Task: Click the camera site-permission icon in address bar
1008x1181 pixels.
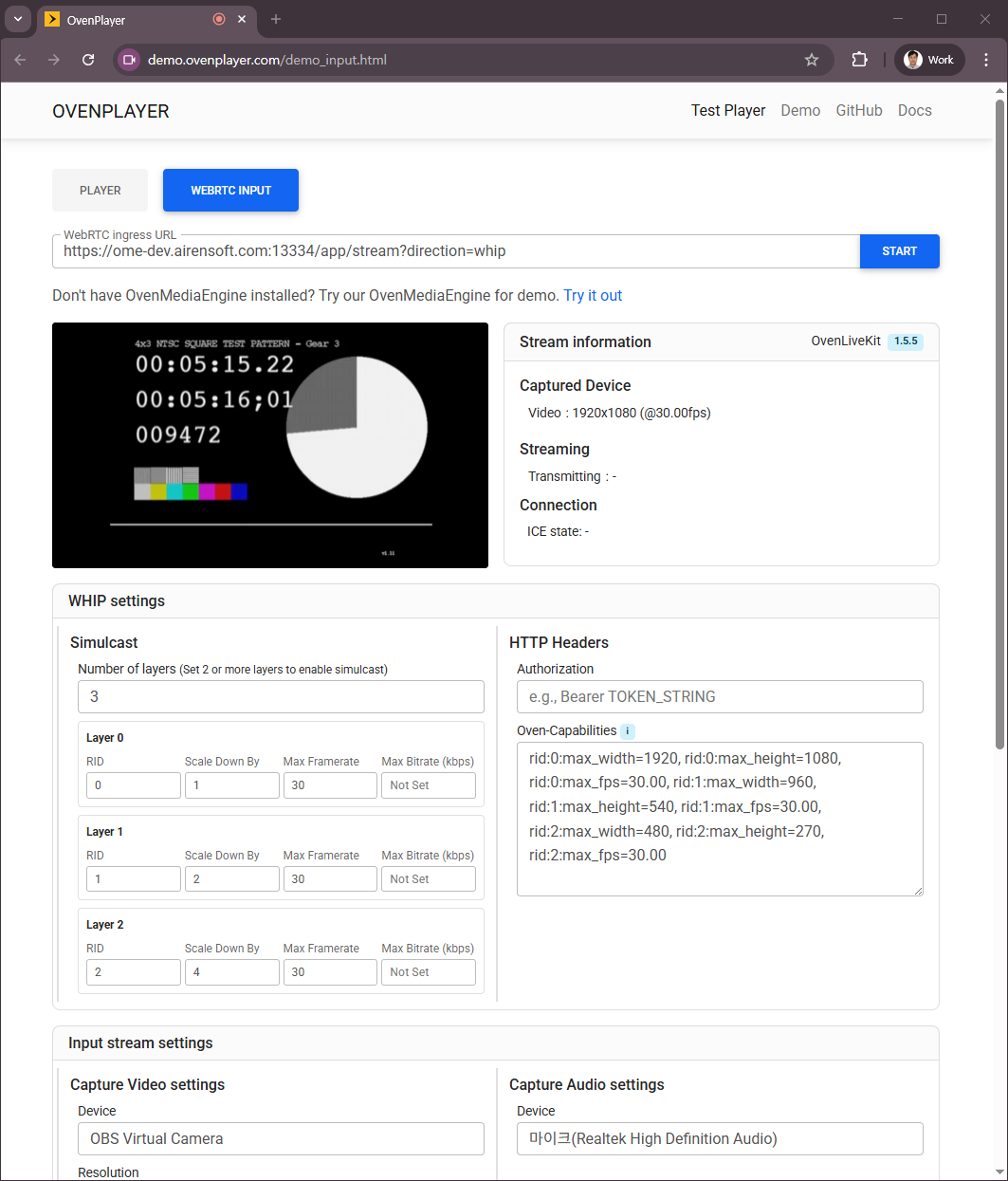Action: pos(129,60)
